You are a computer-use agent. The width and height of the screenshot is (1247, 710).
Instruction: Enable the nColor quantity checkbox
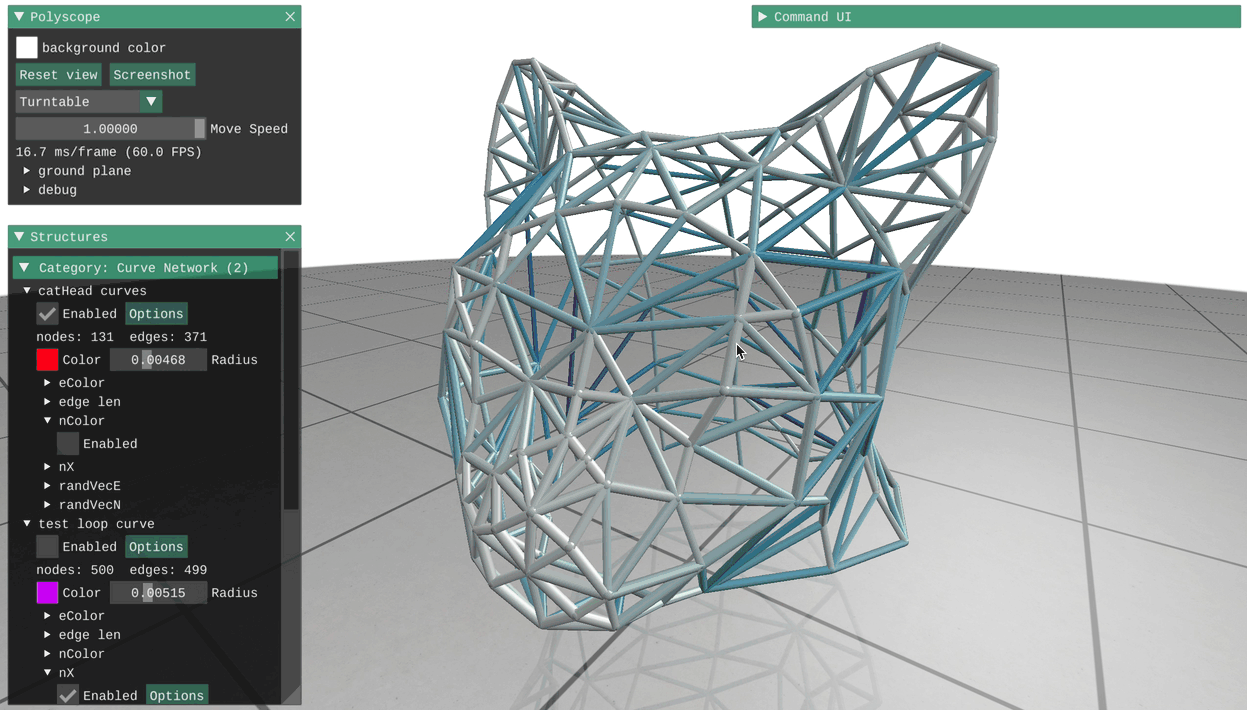coord(68,444)
